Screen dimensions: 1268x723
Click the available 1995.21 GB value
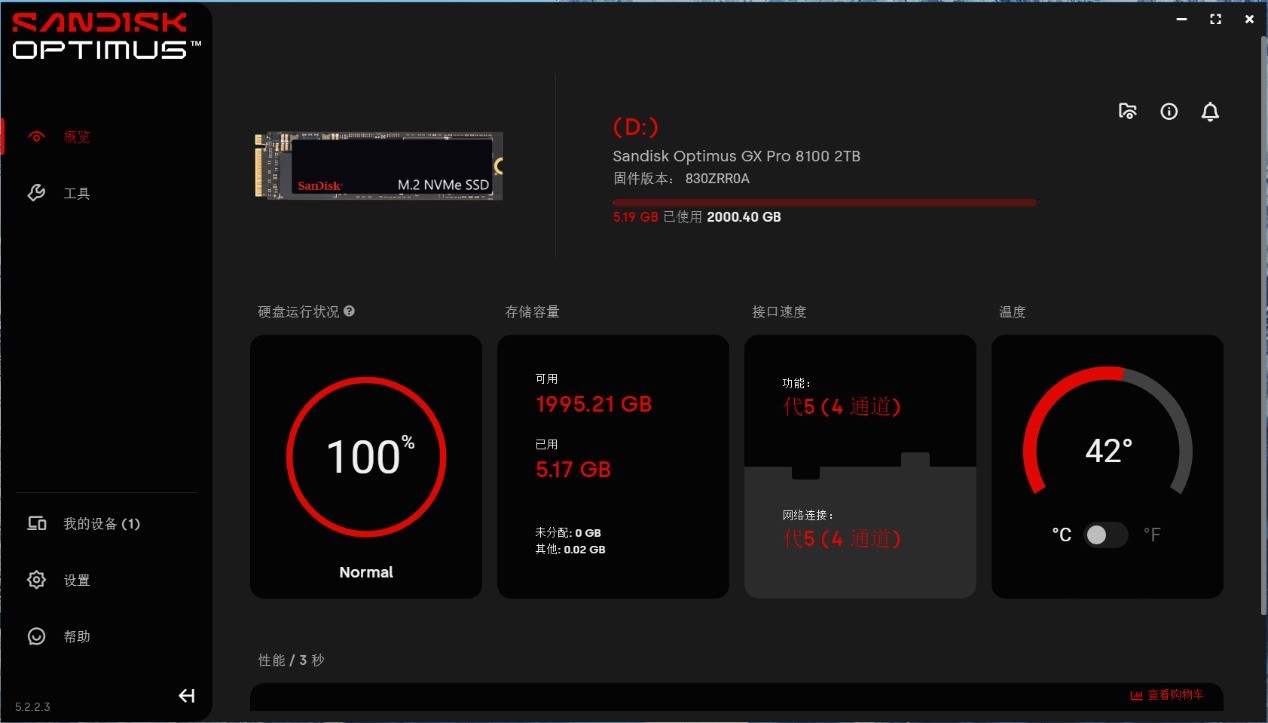click(x=594, y=404)
